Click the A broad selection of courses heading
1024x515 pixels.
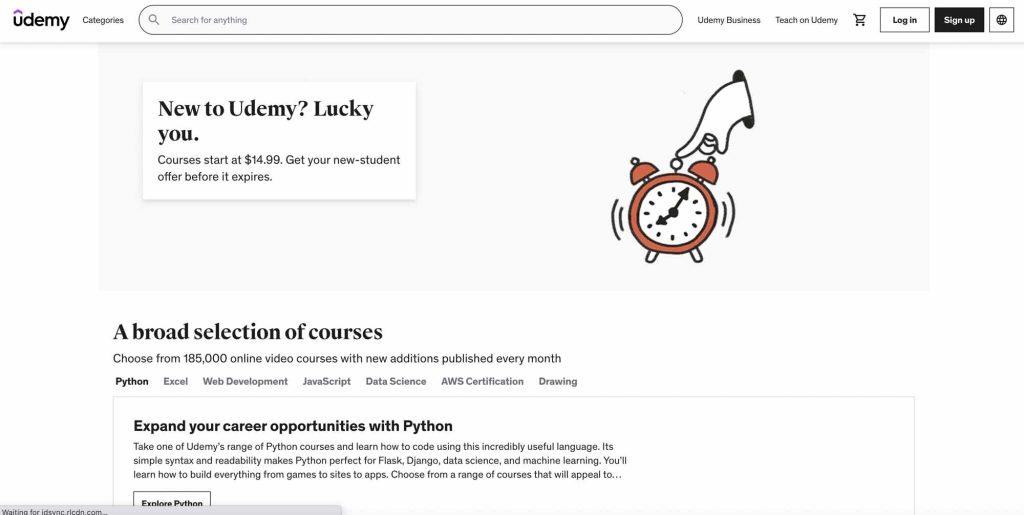tap(248, 332)
